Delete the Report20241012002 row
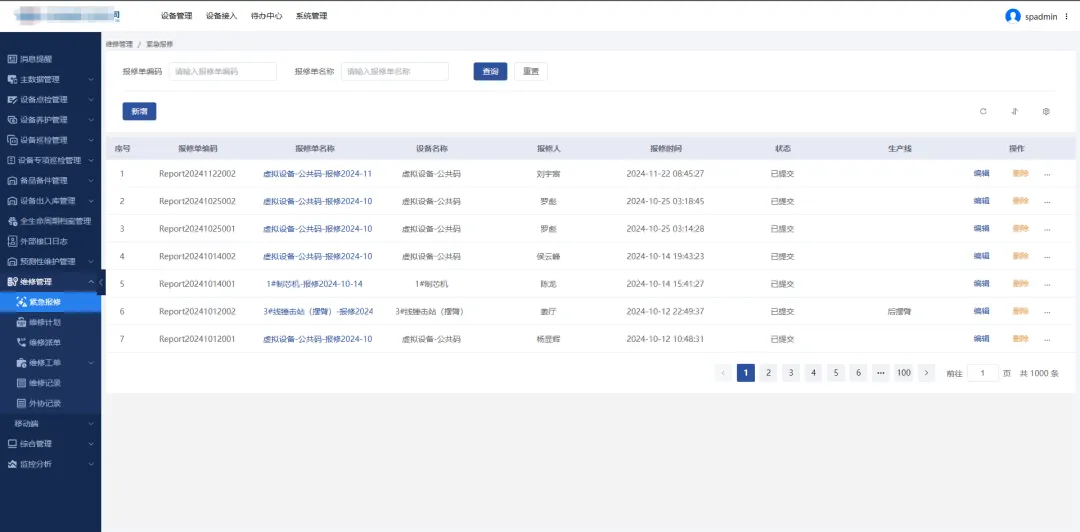 (1020, 311)
